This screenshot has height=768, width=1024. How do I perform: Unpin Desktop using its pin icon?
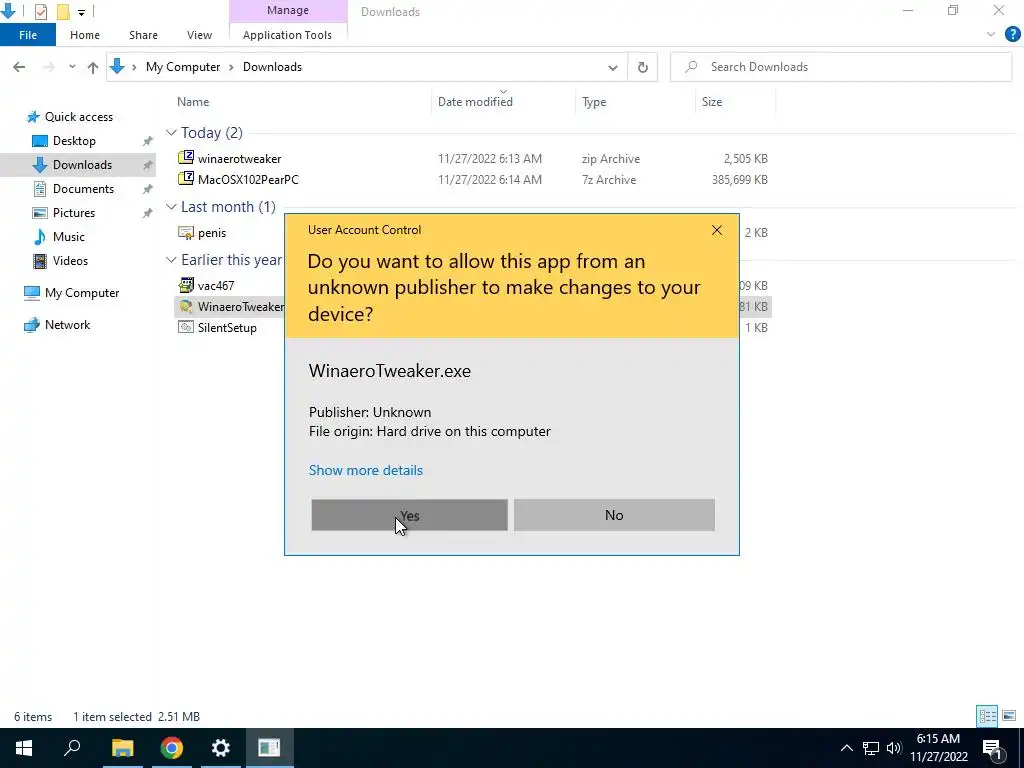pos(148,141)
